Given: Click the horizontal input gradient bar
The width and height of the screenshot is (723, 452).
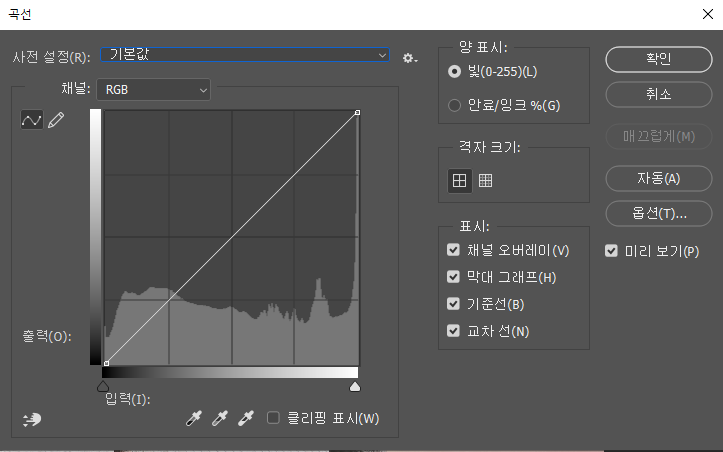Looking at the screenshot, I should pos(230,373).
